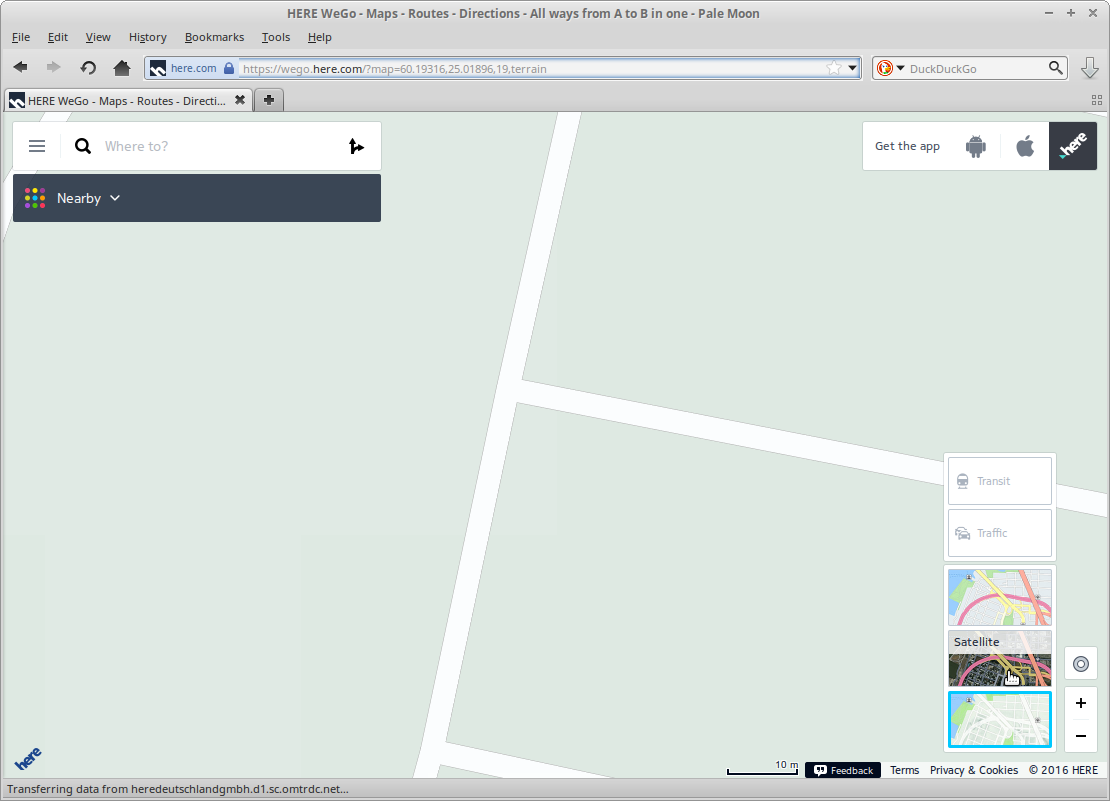Screen dimensions: 1110x801
Task: Go back to the previous page
Action: (x=21, y=67)
